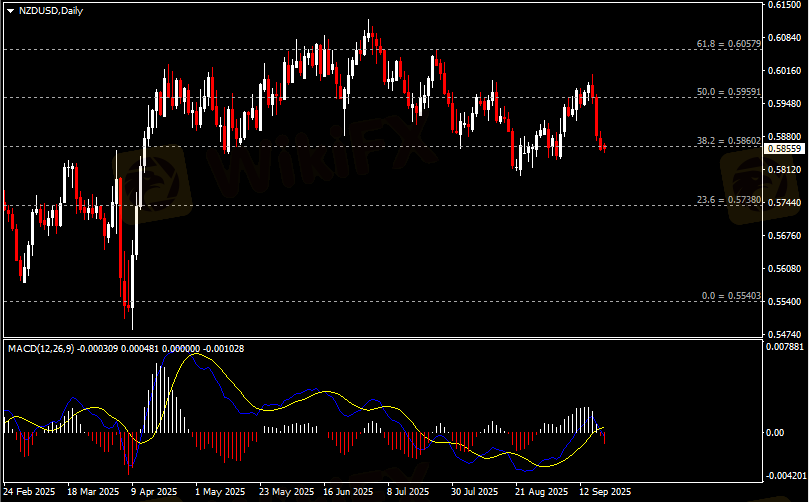The image size is (810, 502).
Task: Select the 12 Sep 2025 date marker
Action: click(603, 492)
